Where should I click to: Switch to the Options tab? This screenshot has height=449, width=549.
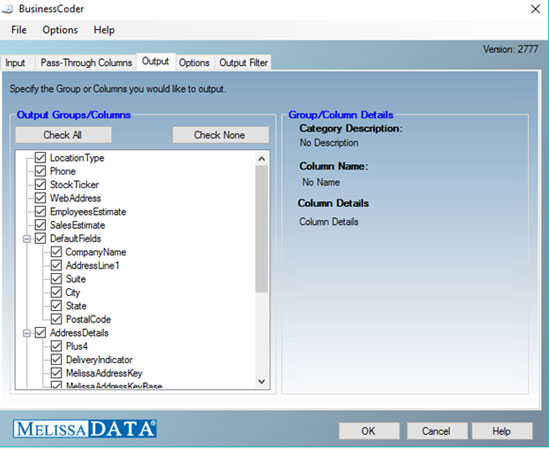[194, 63]
